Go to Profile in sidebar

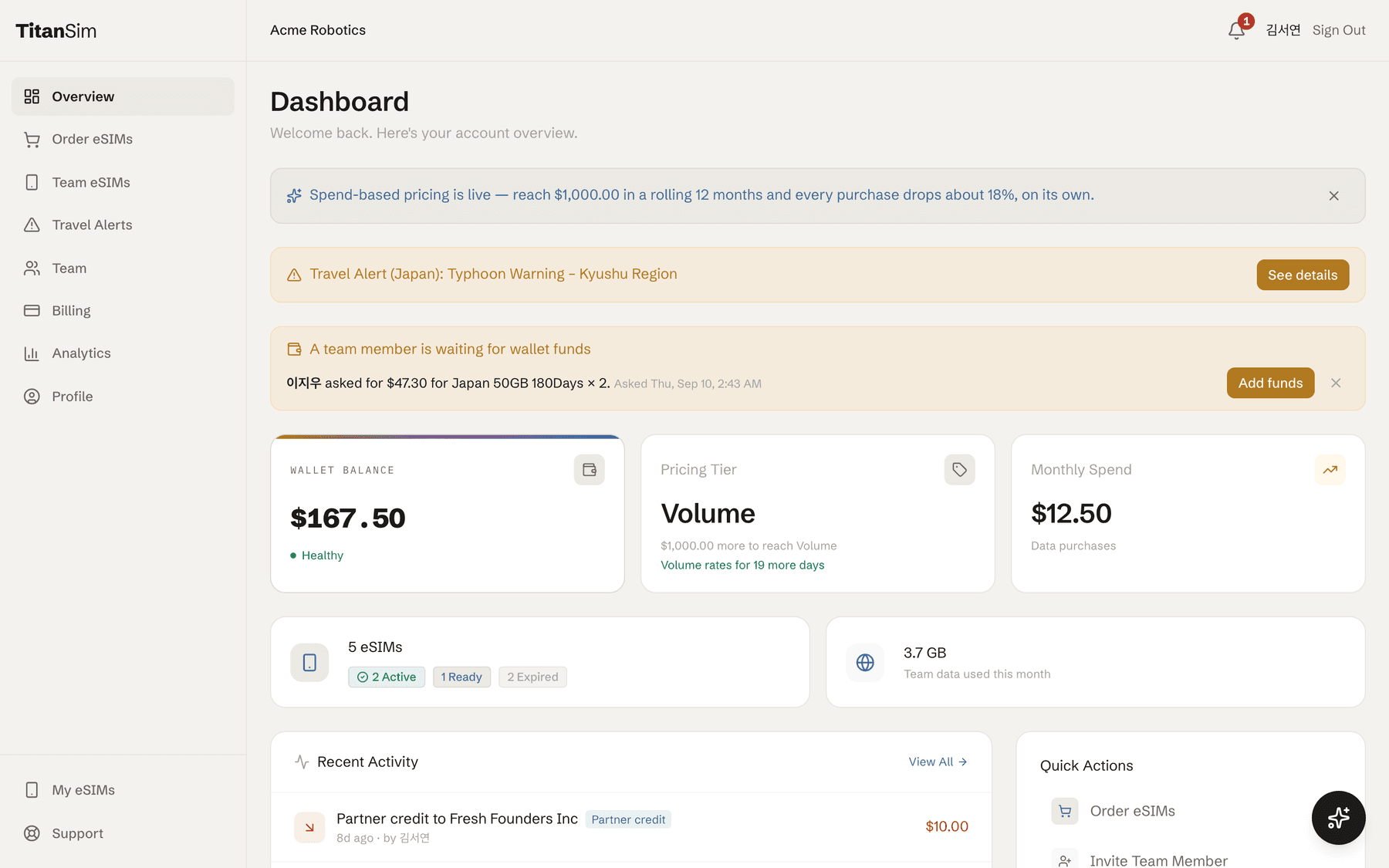click(x=123, y=397)
